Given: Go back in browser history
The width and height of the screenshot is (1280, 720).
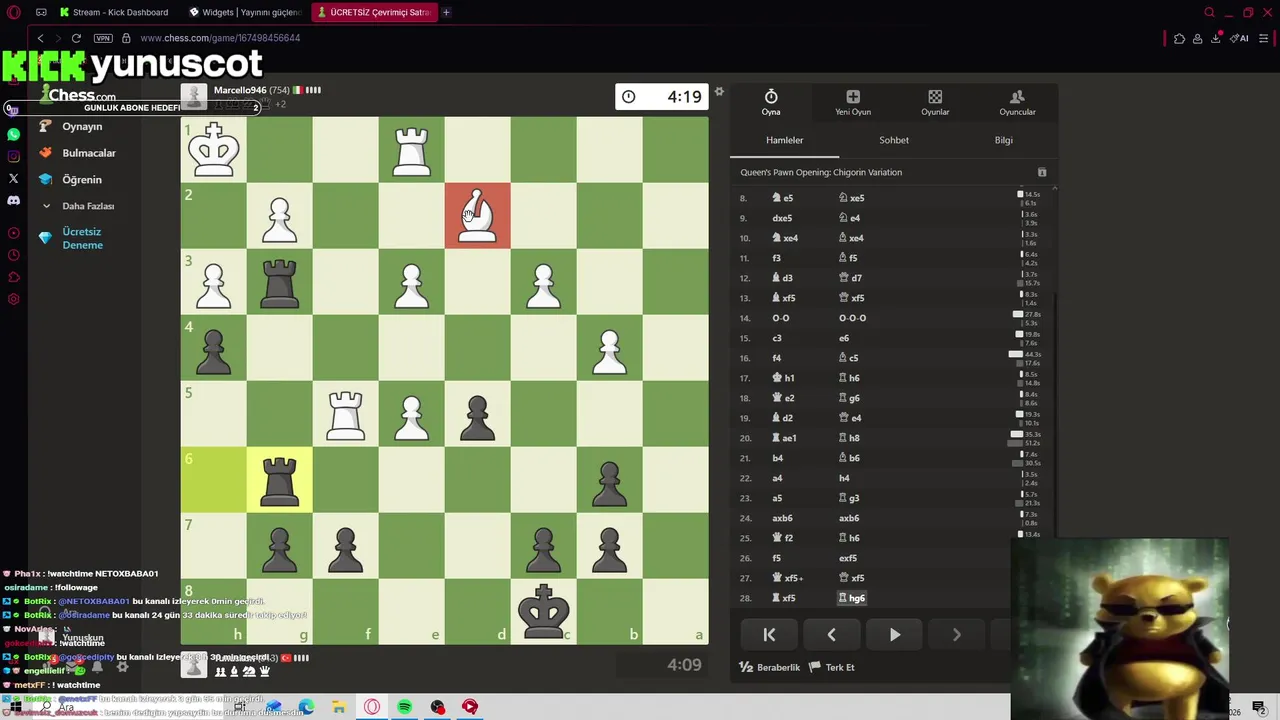Looking at the screenshot, I should coord(40,38).
